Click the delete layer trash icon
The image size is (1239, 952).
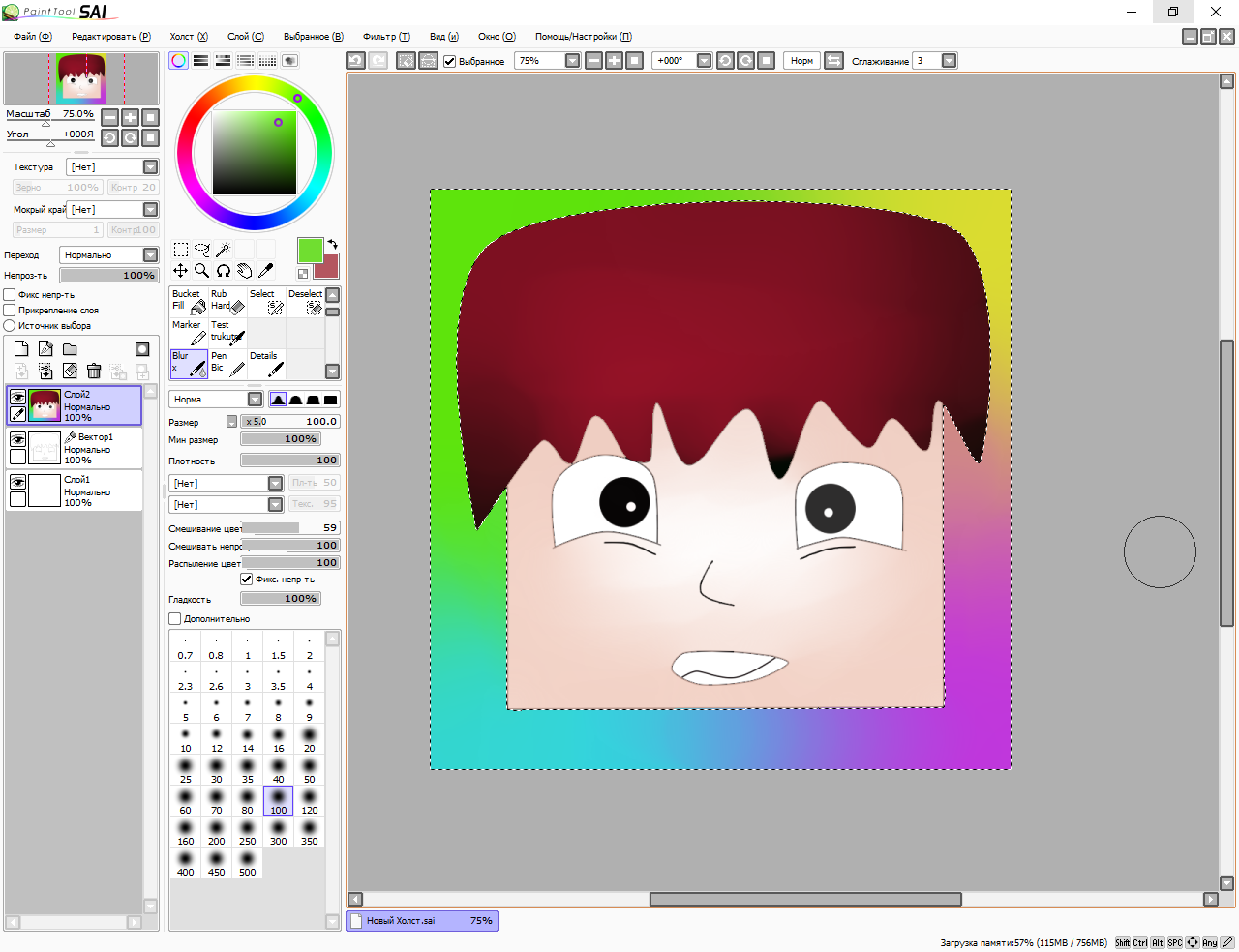[x=94, y=371]
